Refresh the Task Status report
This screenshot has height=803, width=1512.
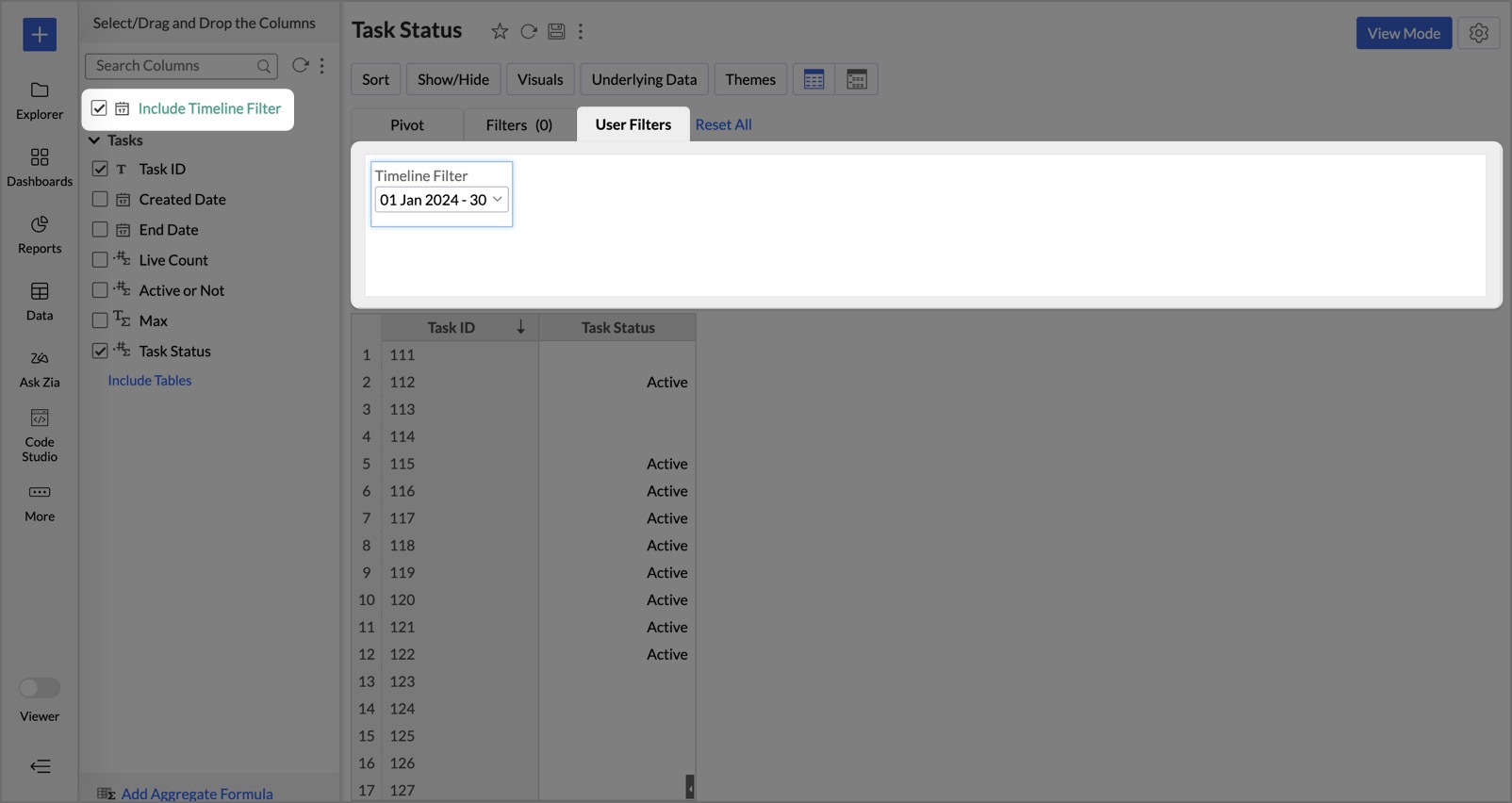(529, 31)
